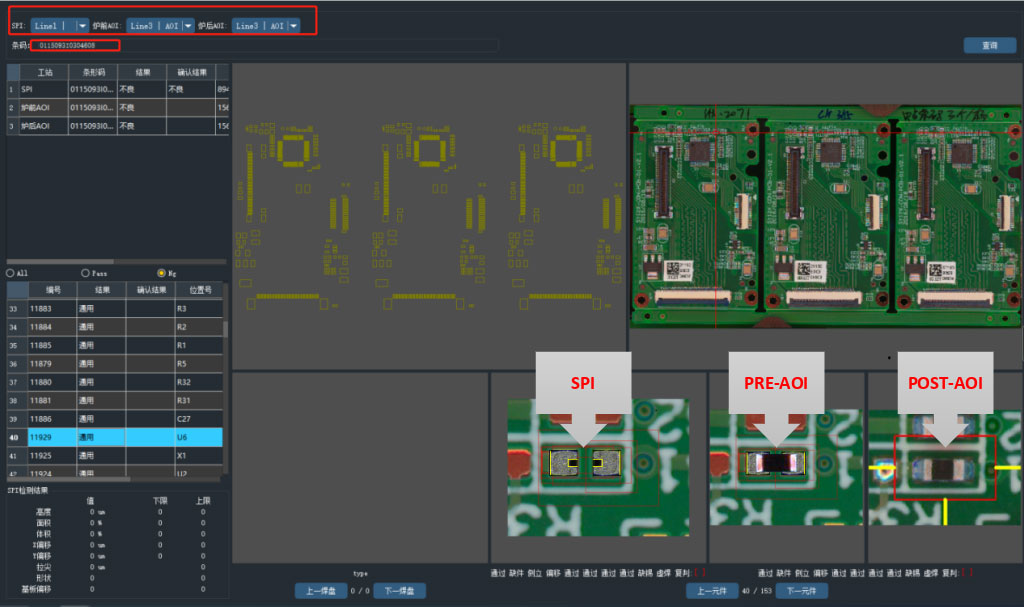Click the 条码 barcode input field
The image size is (1024, 607).
76,45
